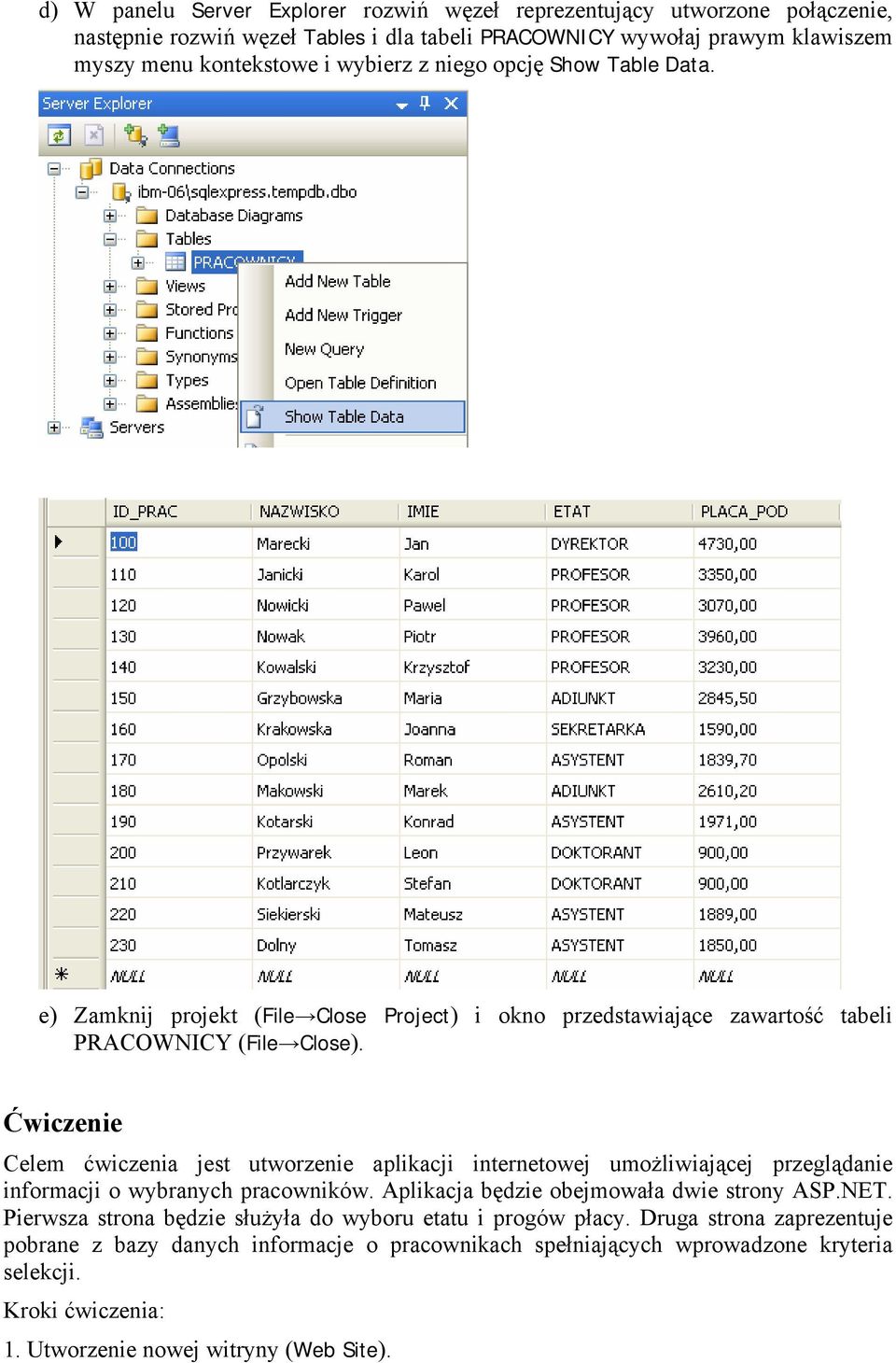Select the Database Diagrams tree label
Viewport: 896px width, 1363px height.
(234, 216)
